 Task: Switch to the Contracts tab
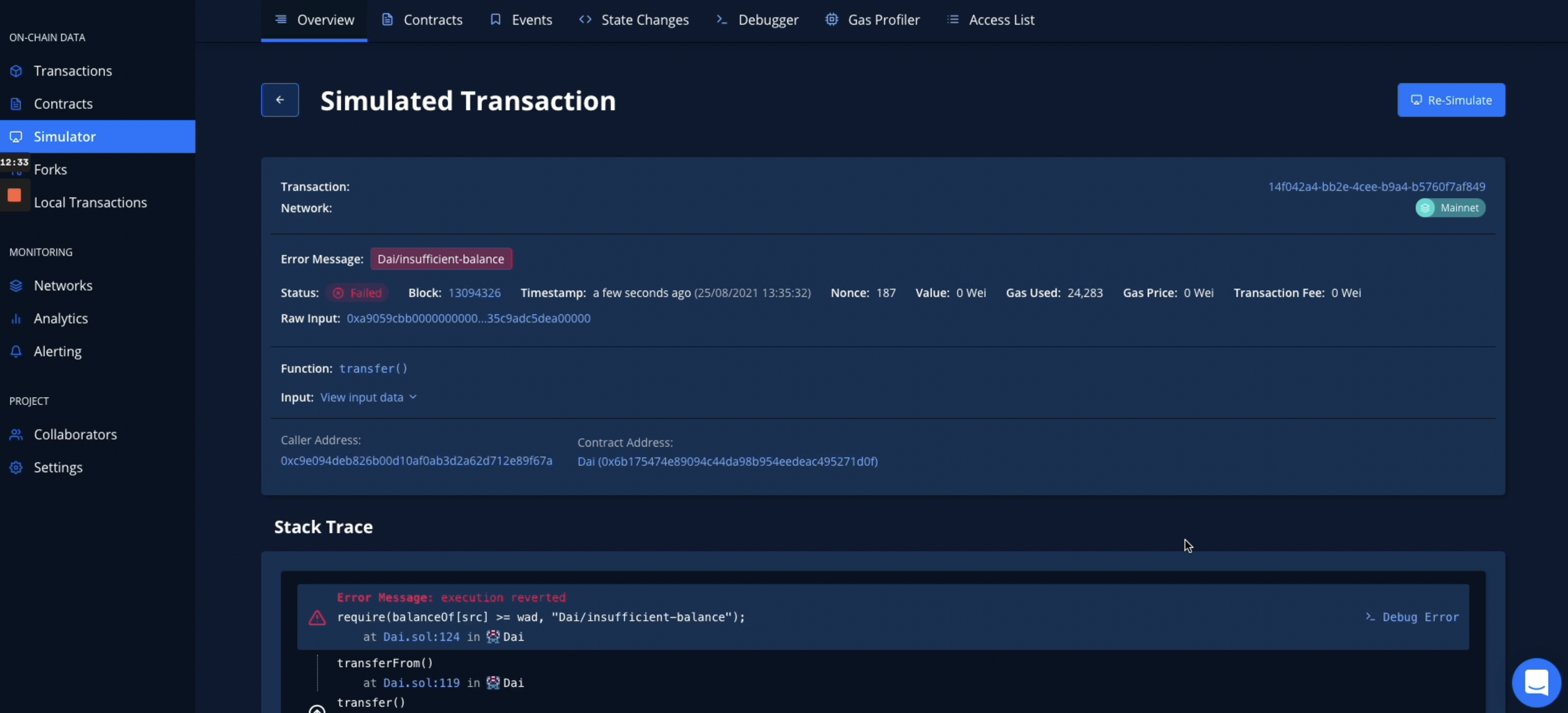(422, 20)
